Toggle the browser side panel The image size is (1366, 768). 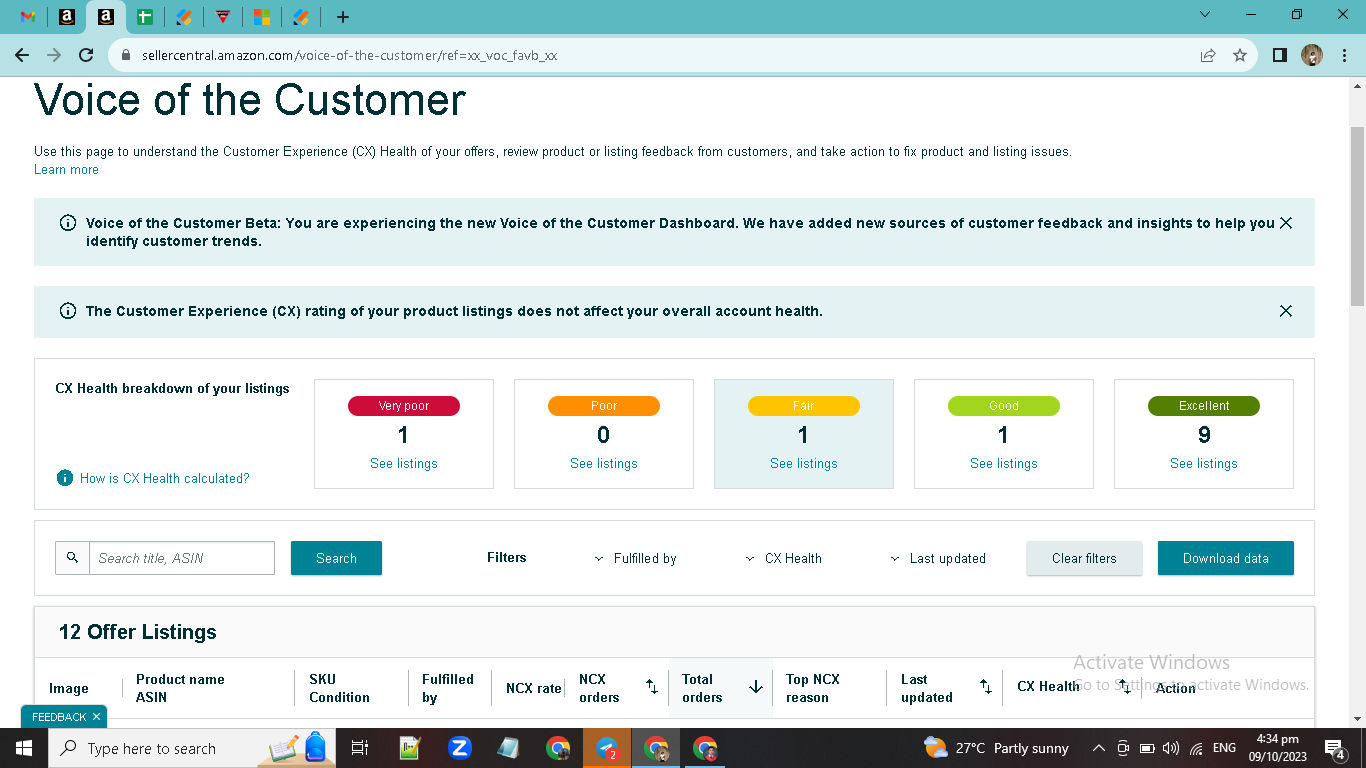pyautogui.click(x=1280, y=55)
